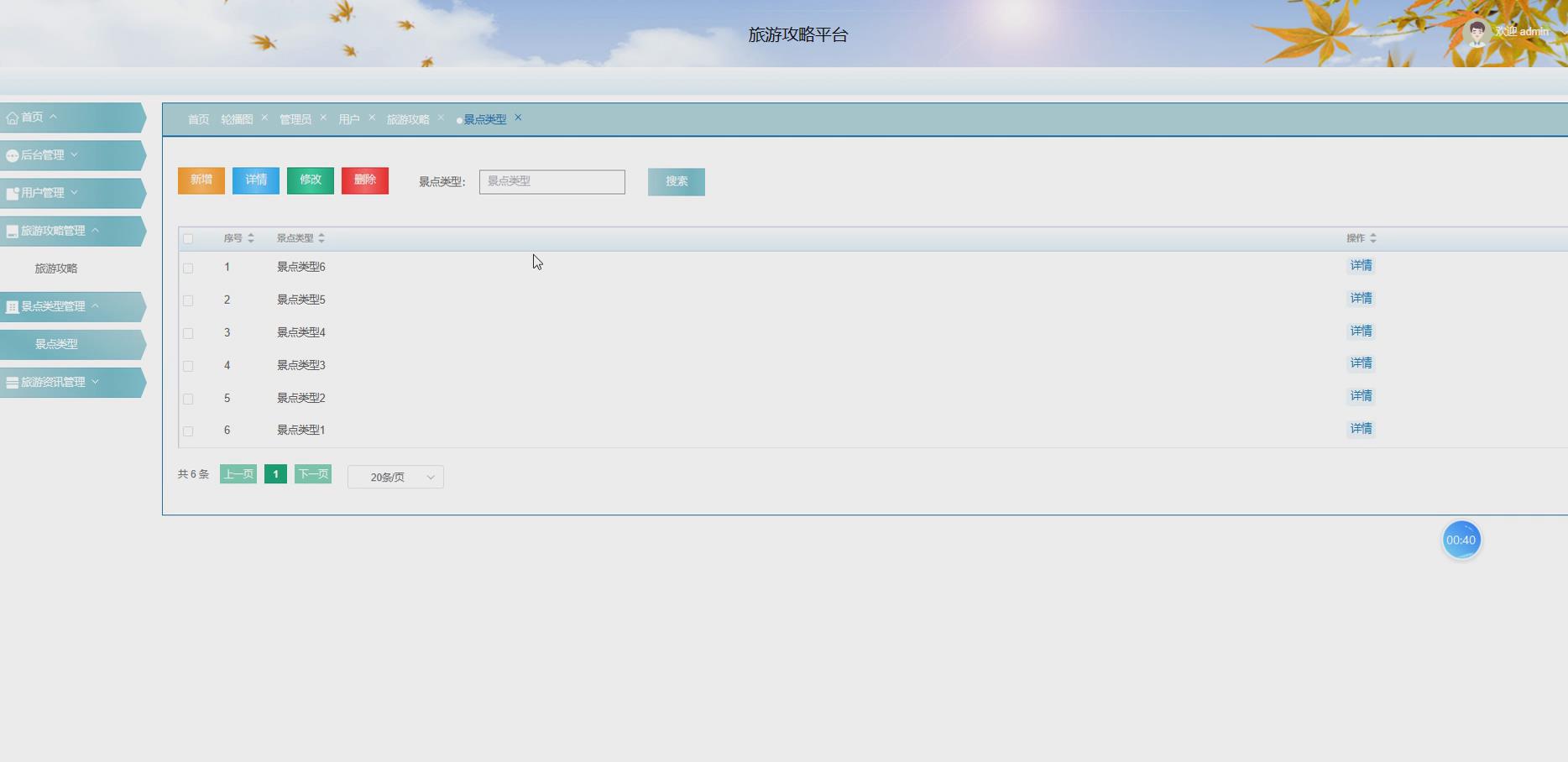Screen dimensions: 1568x762
Task: Switch to the 轮播图 tab
Action: point(236,118)
